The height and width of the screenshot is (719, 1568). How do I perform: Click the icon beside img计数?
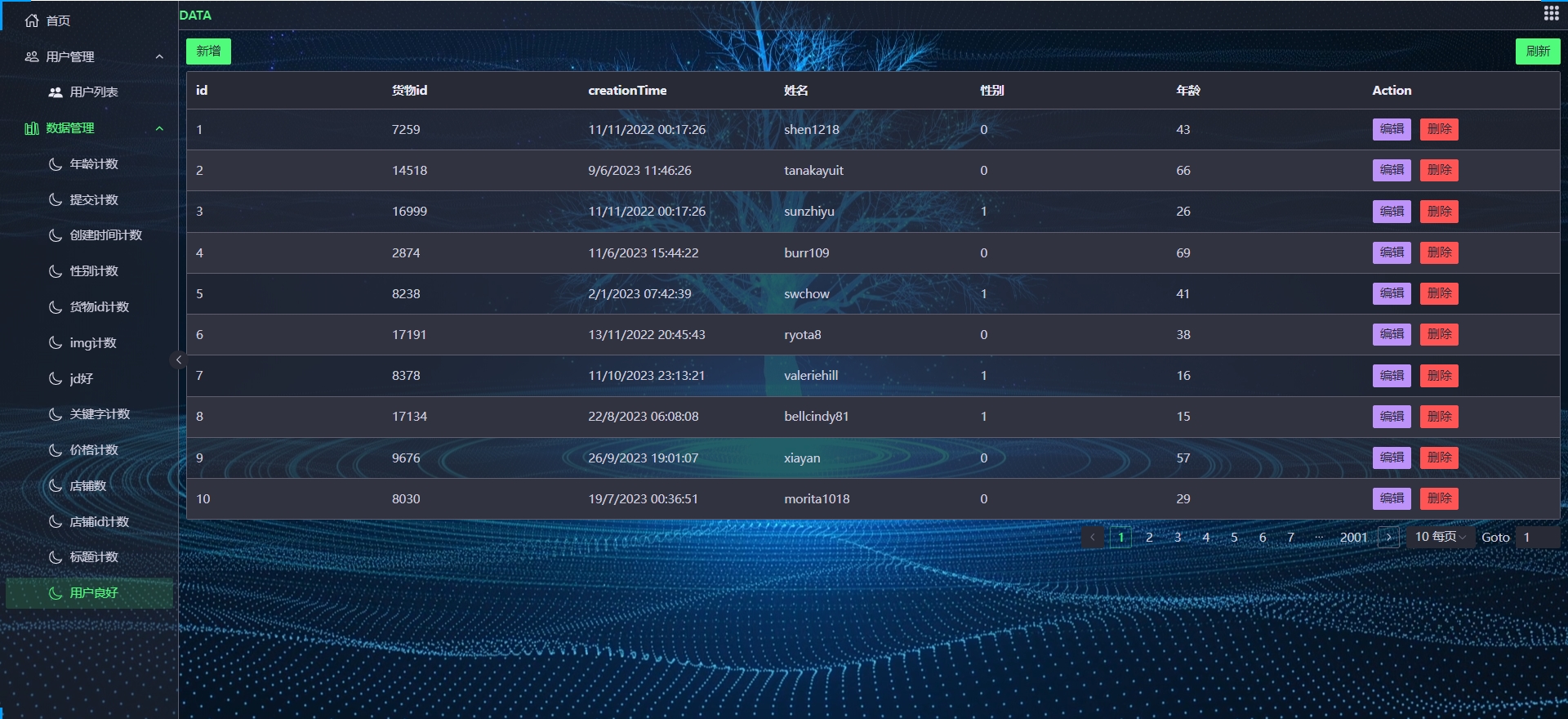[x=56, y=343]
